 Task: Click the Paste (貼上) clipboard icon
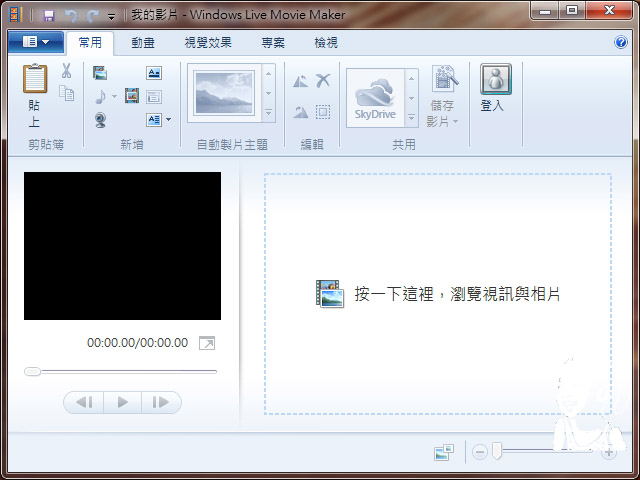(35, 78)
